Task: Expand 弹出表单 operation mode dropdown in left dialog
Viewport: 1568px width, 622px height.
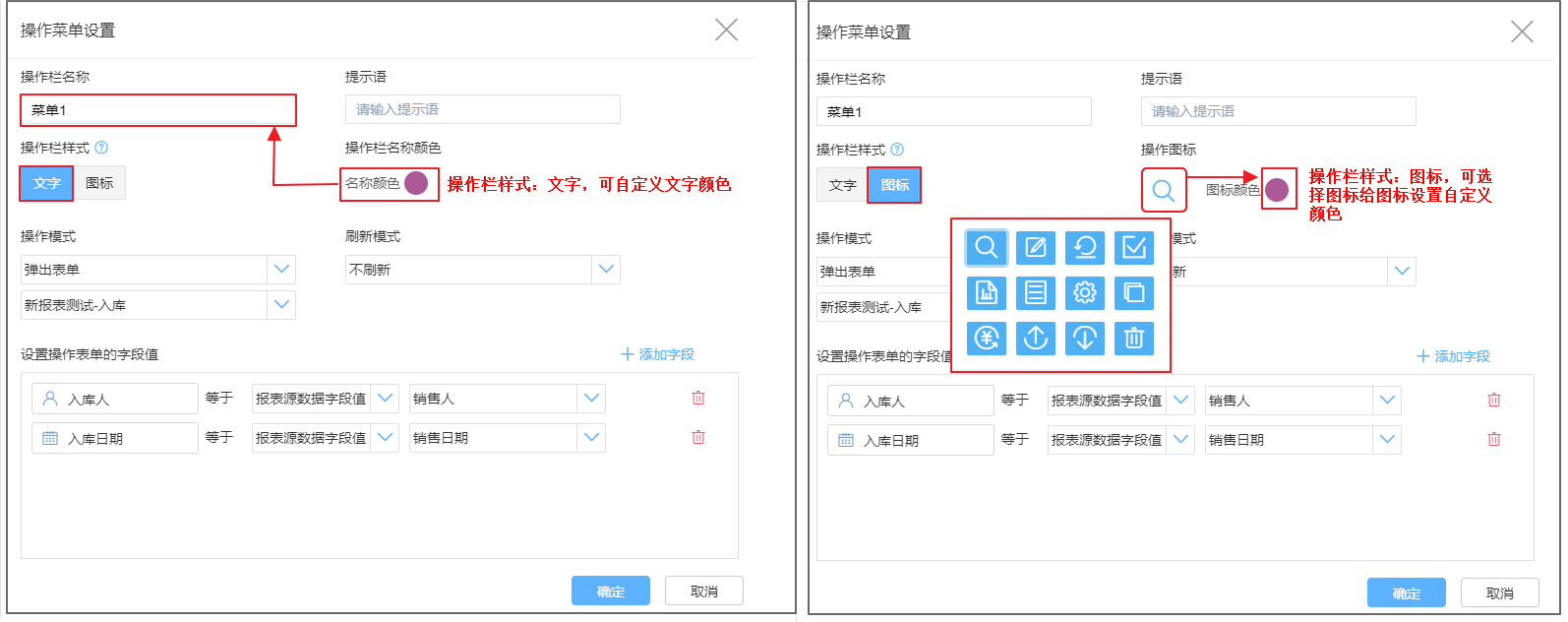Action: (x=281, y=269)
